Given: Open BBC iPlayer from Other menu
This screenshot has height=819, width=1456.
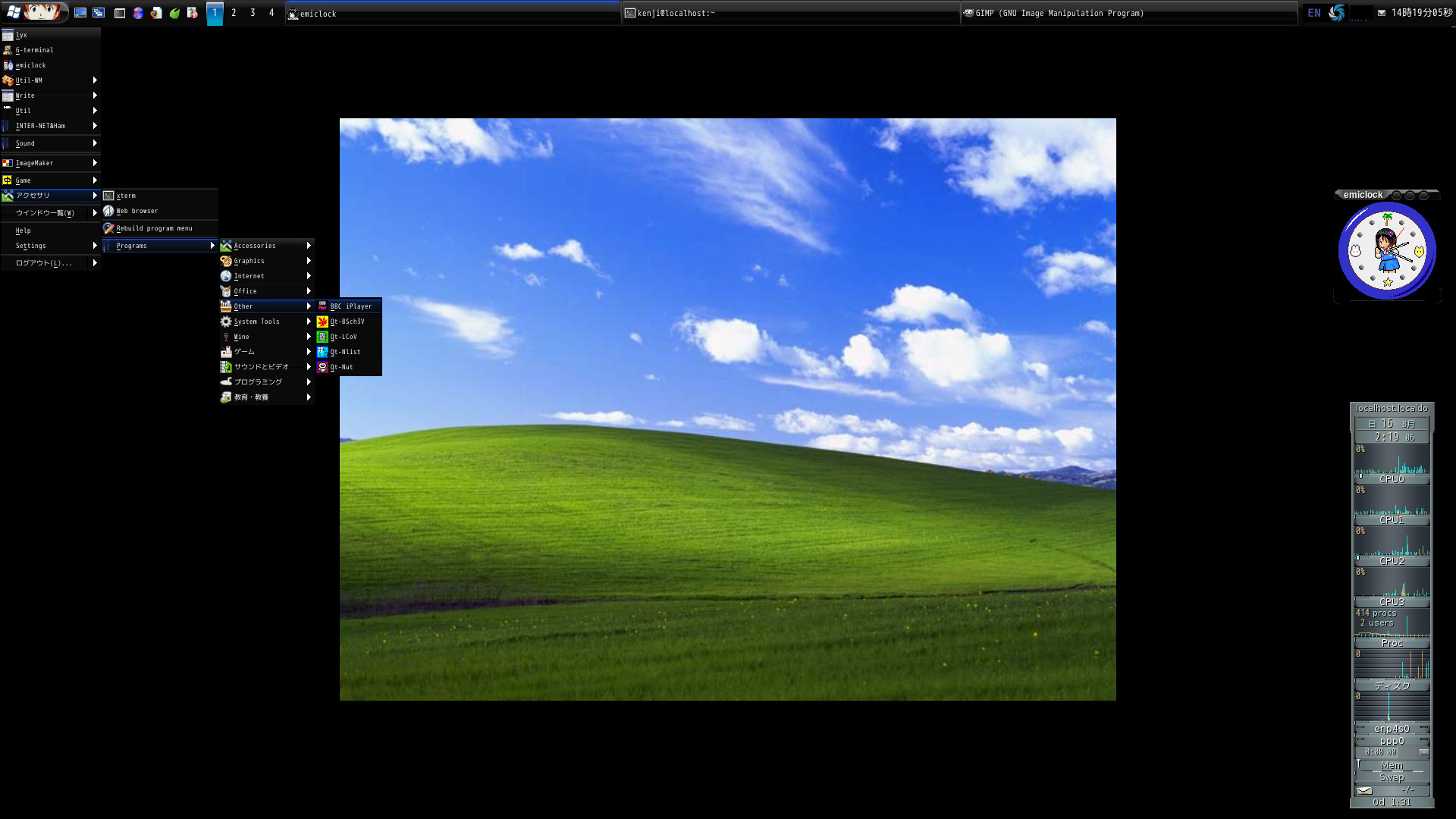Looking at the screenshot, I should tap(350, 306).
